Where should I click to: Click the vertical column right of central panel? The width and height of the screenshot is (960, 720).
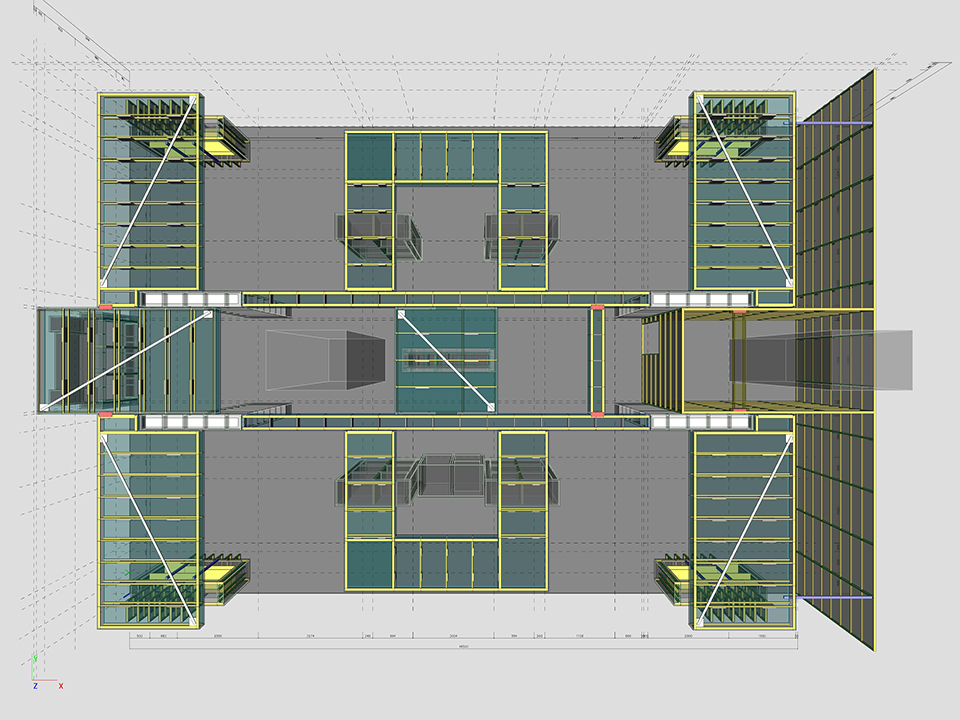click(598, 360)
